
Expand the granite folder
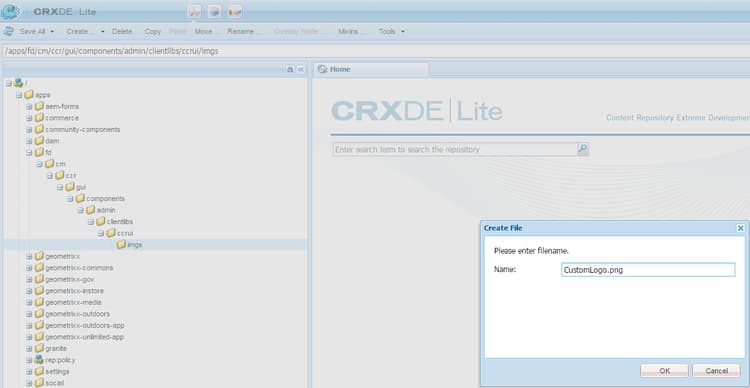pos(29,348)
